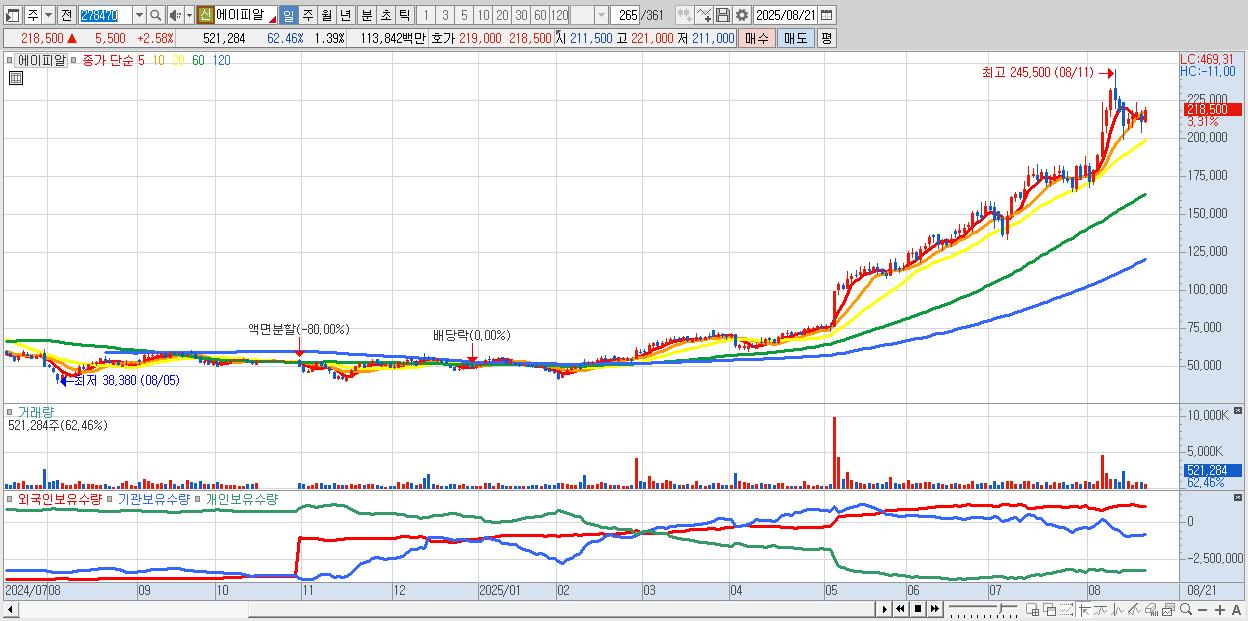Screen dimensions: 1248x621
Task: Select interval 3 tab
Action: click(x=445, y=15)
